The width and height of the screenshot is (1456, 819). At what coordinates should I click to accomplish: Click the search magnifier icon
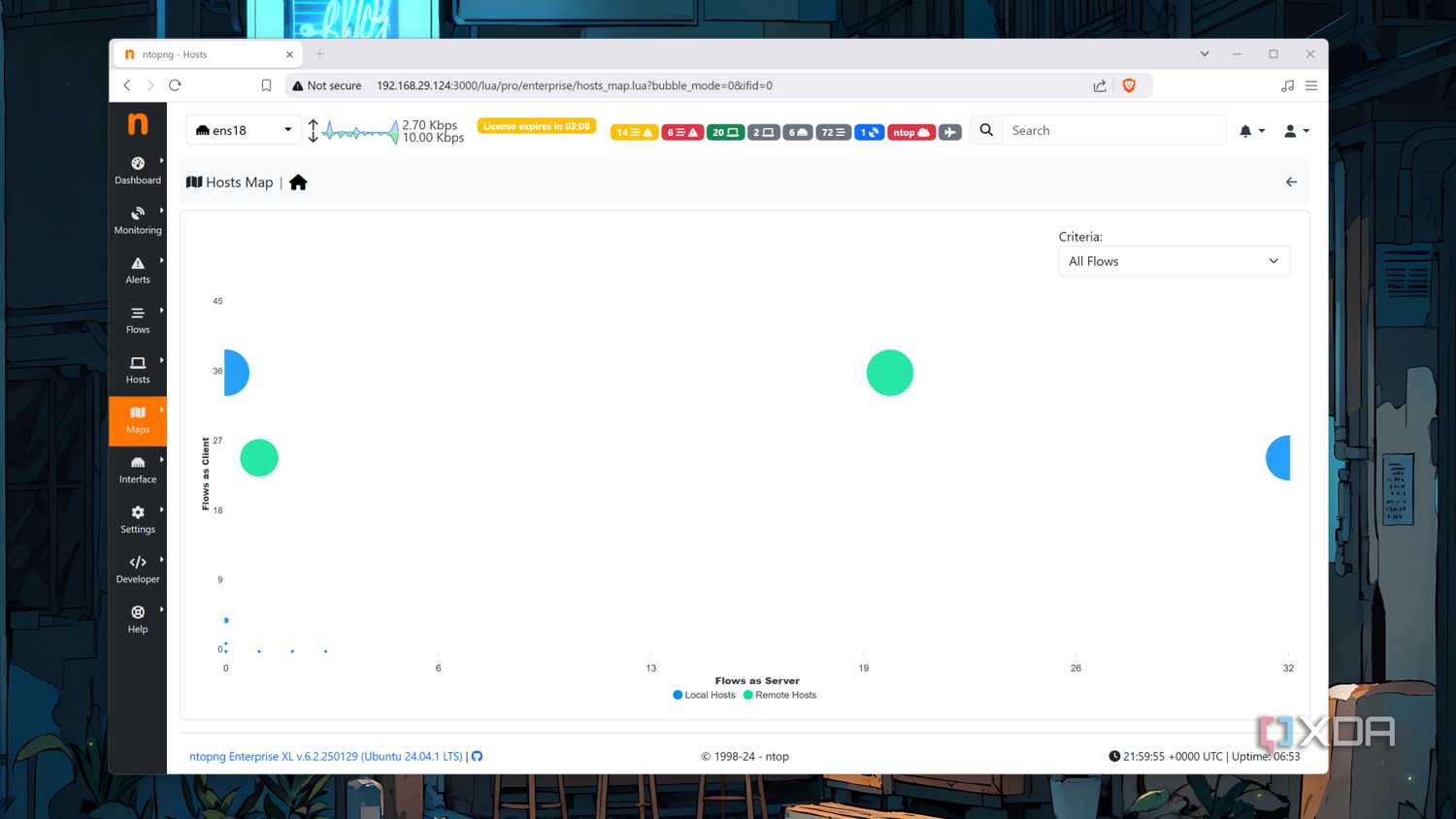(986, 130)
